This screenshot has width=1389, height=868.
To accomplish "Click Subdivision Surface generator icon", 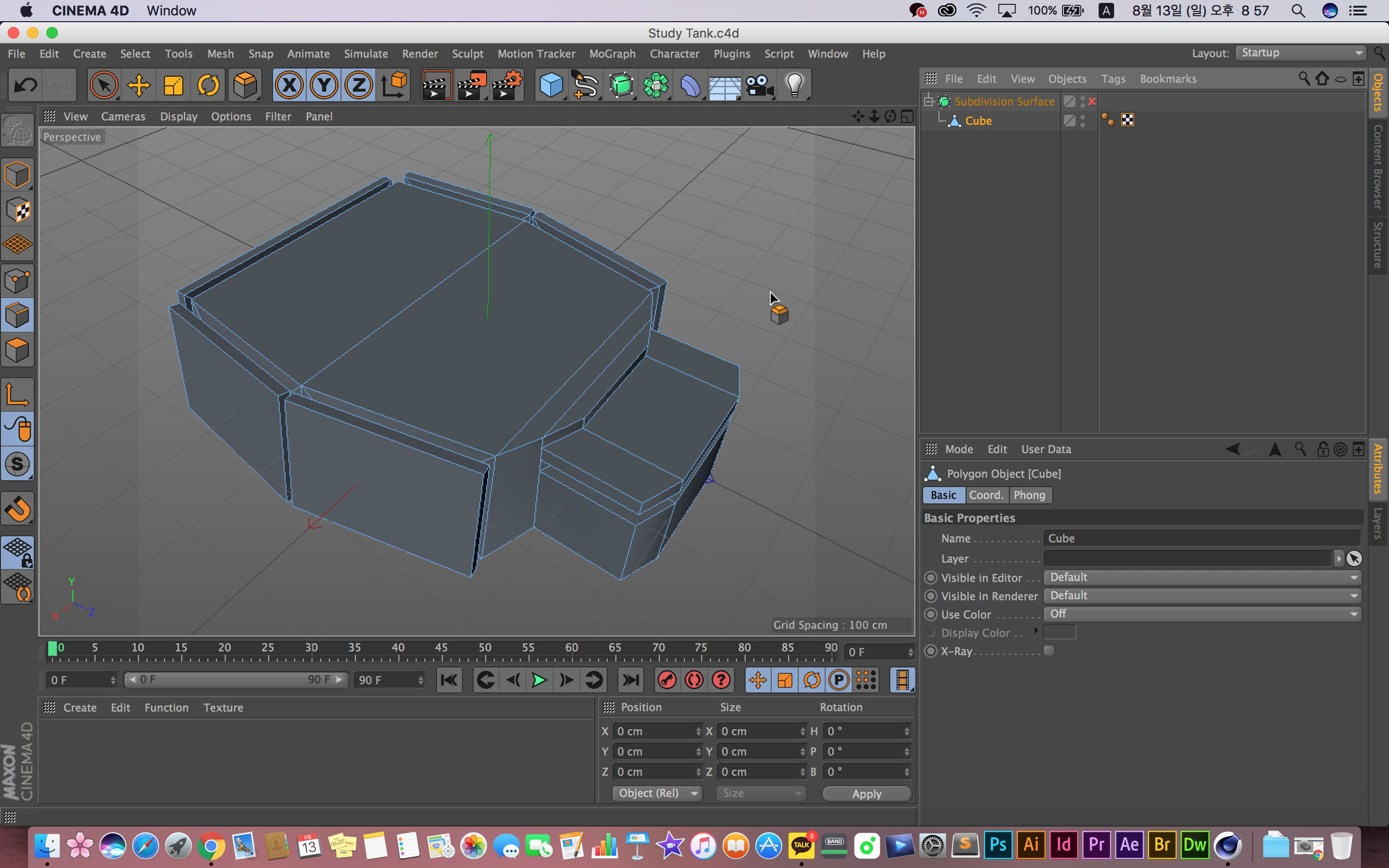I will pyautogui.click(x=621, y=85).
